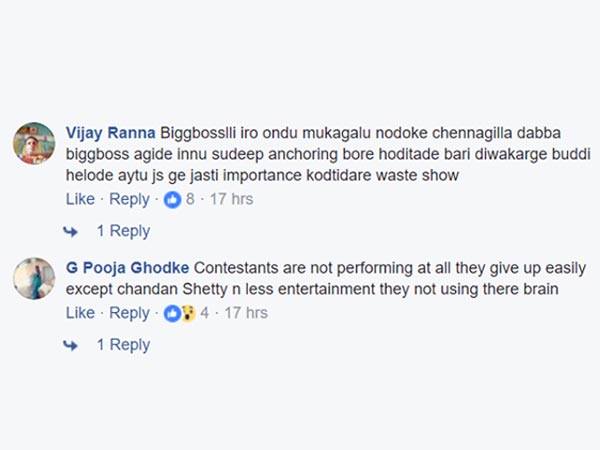Open Vijay Ranna's profile picture
This screenshot has height=450, width=600.
(x=34, y=144)
